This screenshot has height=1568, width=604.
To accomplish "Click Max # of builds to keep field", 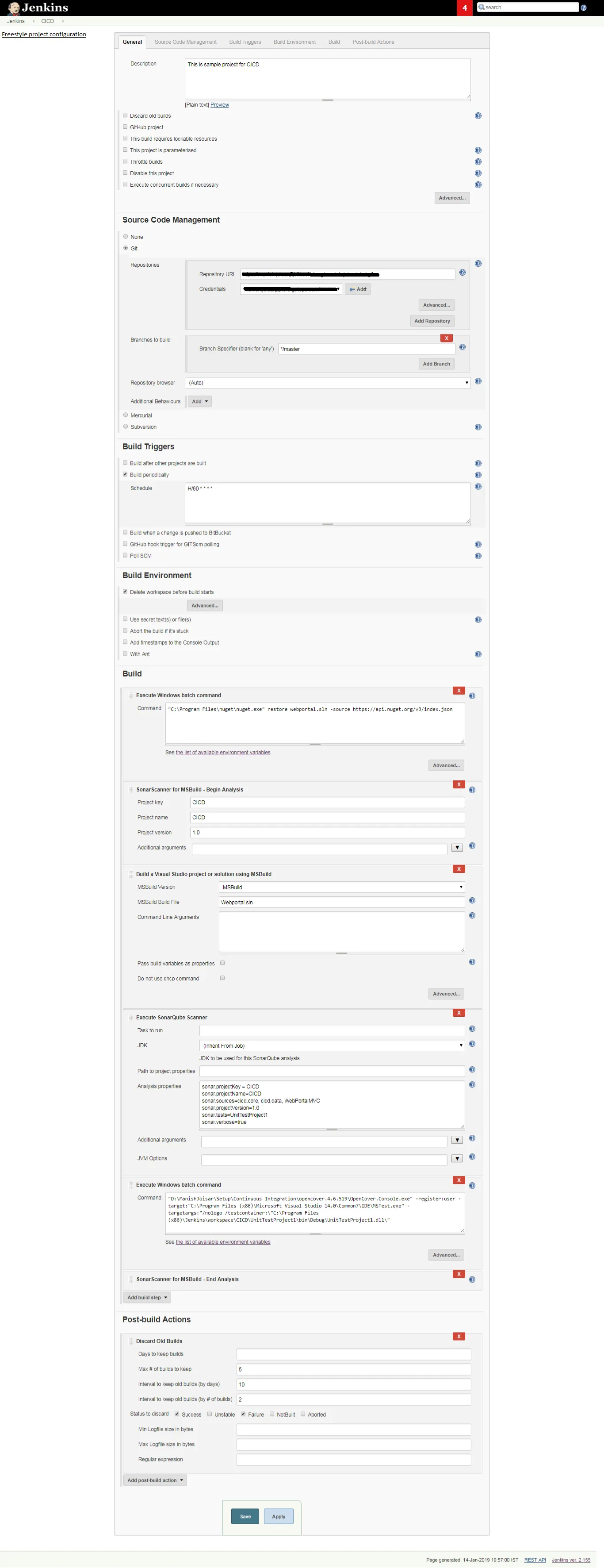I will (353, 1369).
